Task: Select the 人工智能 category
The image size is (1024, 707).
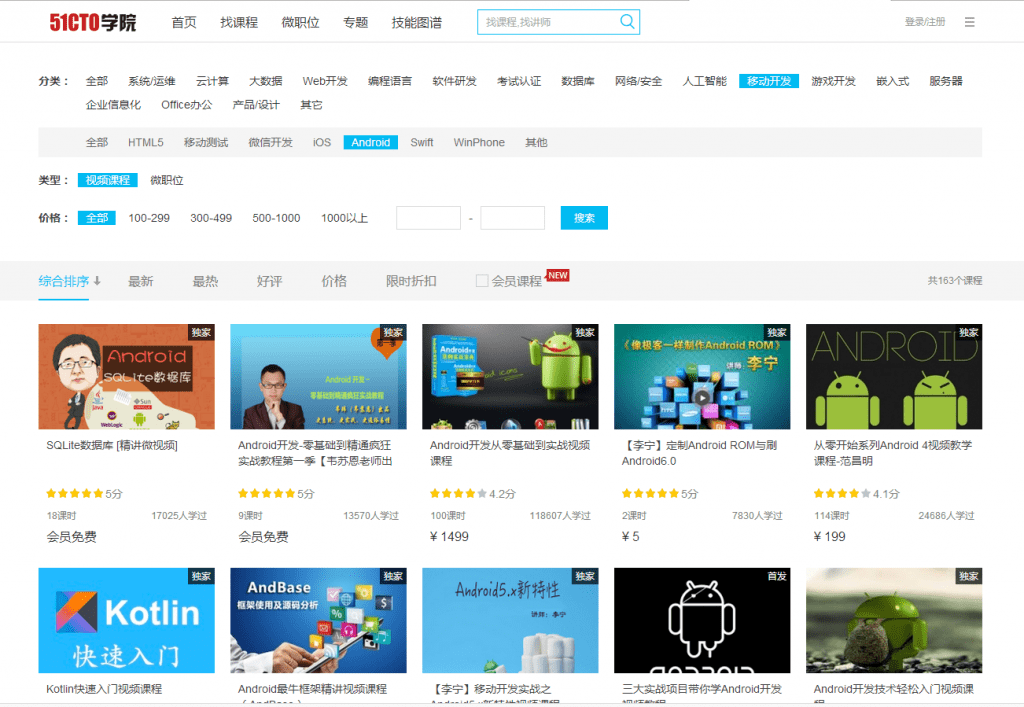Action: (x=704, y=81)
